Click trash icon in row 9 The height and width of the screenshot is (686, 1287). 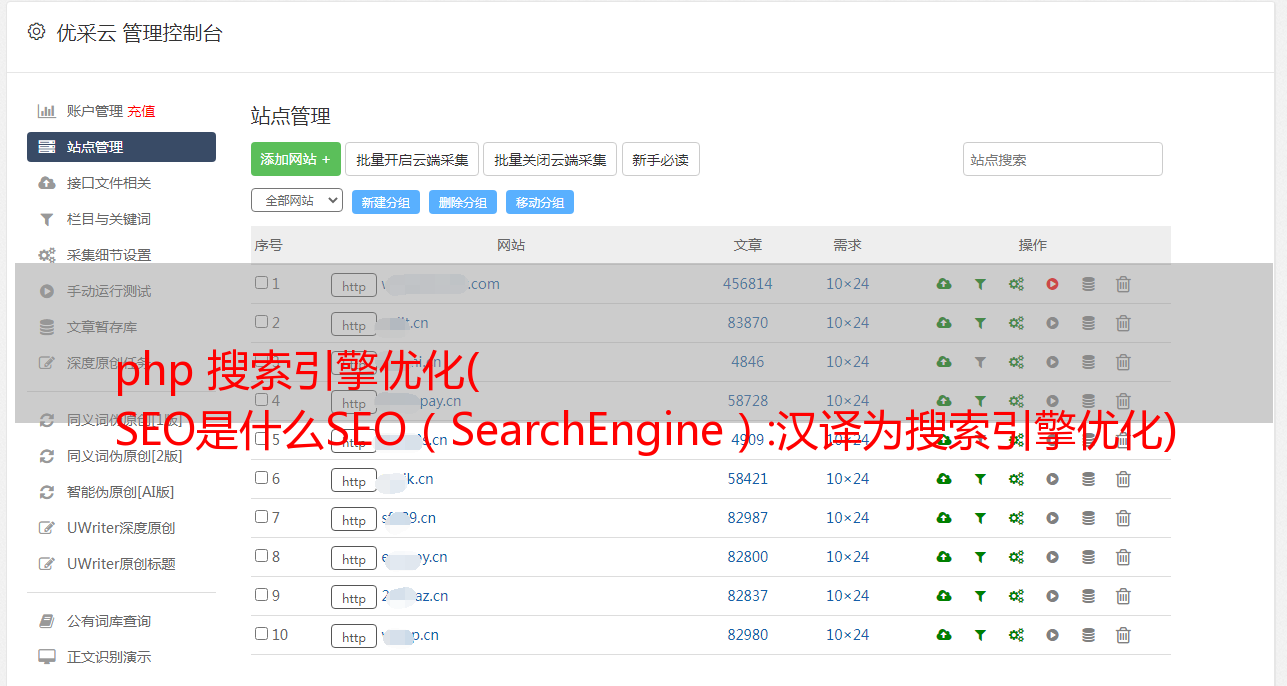coord(1123,596)
